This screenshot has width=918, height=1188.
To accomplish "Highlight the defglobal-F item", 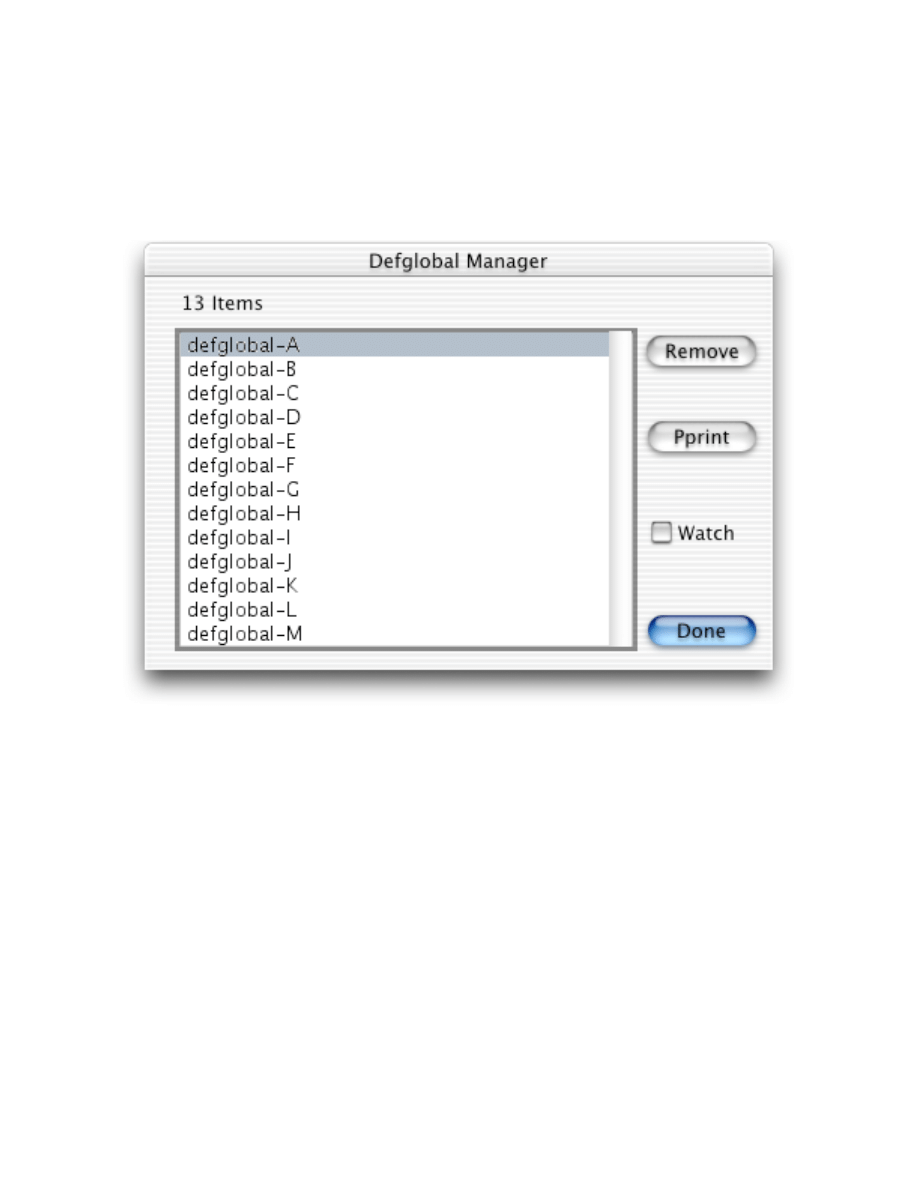I will [395, 465].
